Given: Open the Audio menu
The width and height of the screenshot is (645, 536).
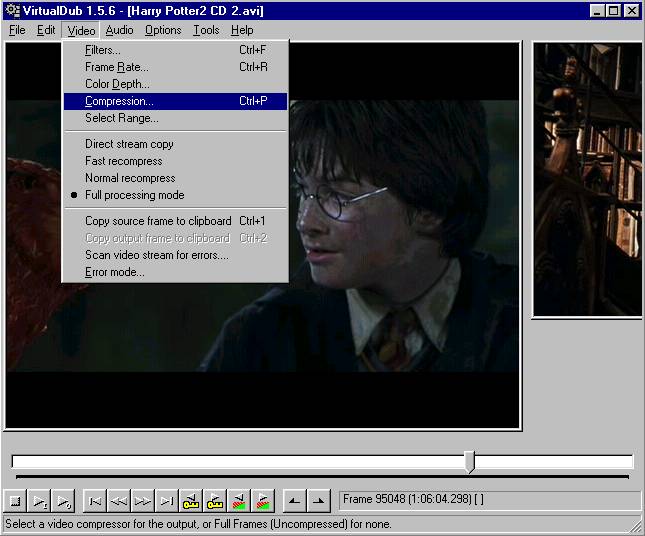Looking at the screenshot, I should tap(119, 30).
